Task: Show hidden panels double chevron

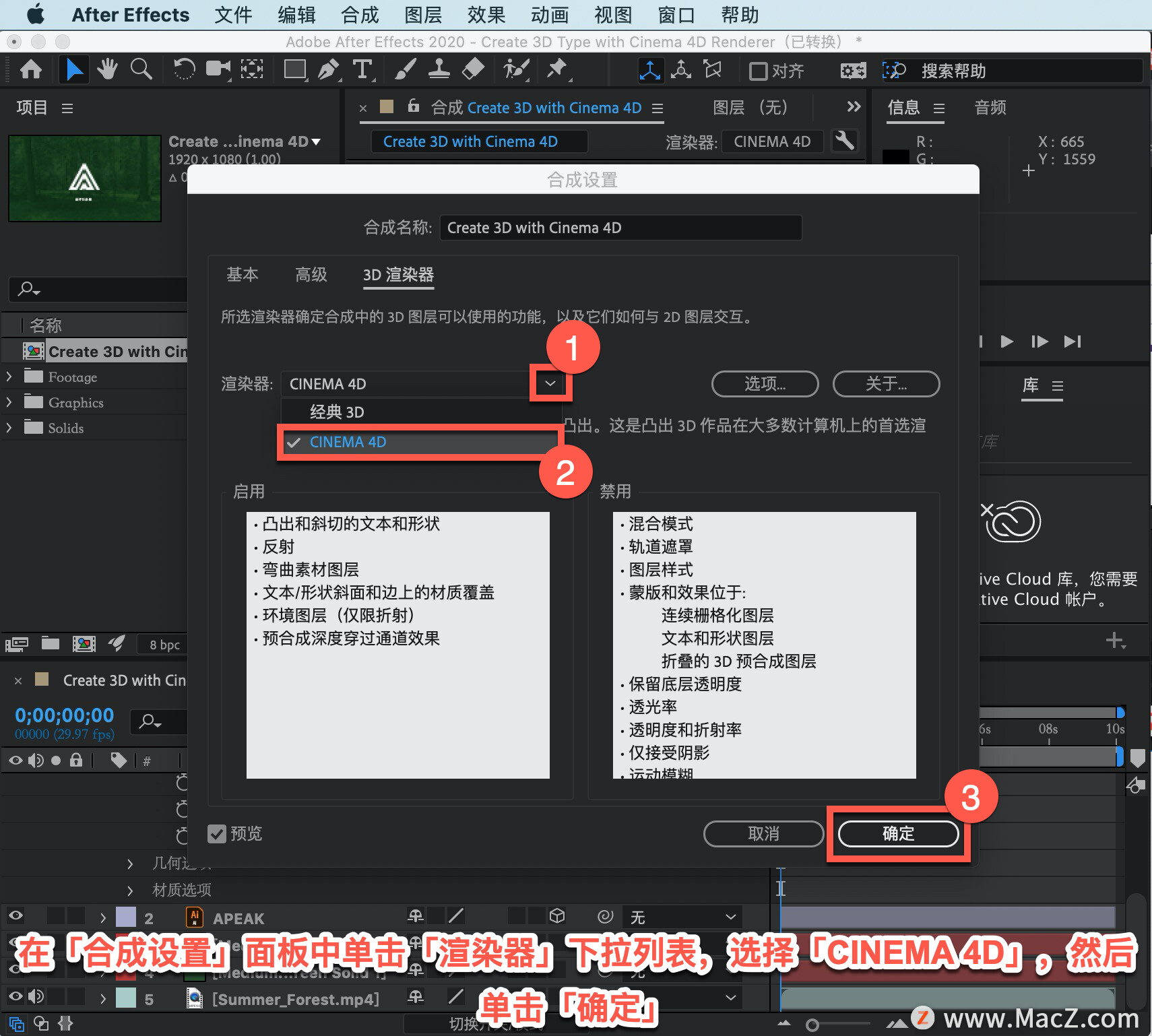Action: point(854,106)
